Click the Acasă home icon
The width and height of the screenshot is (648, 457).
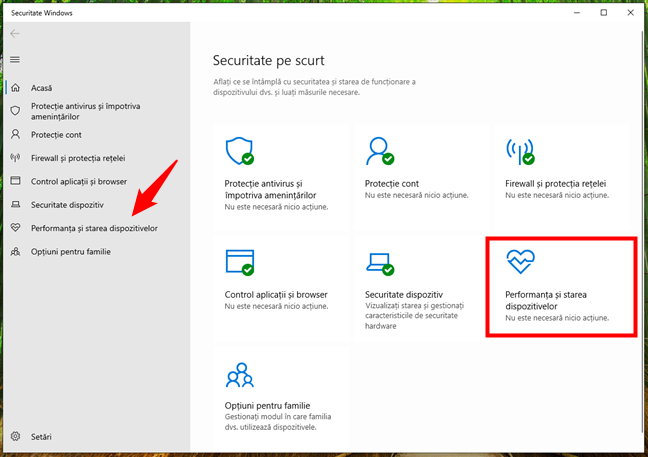click(x=14, y=86)
